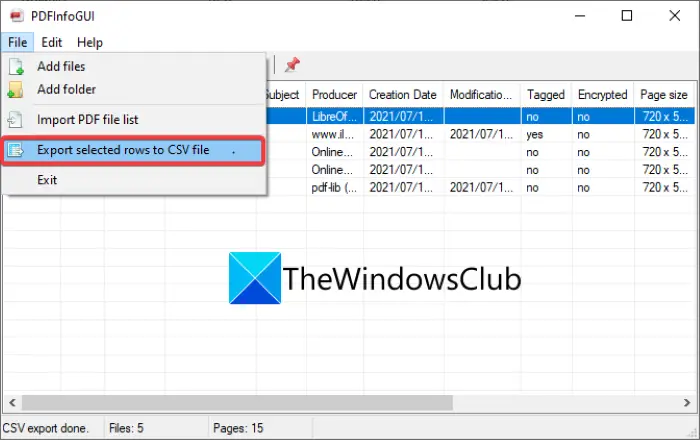Open the Edit menu
The width and height of the screenshot is (700, 440).
52,42
